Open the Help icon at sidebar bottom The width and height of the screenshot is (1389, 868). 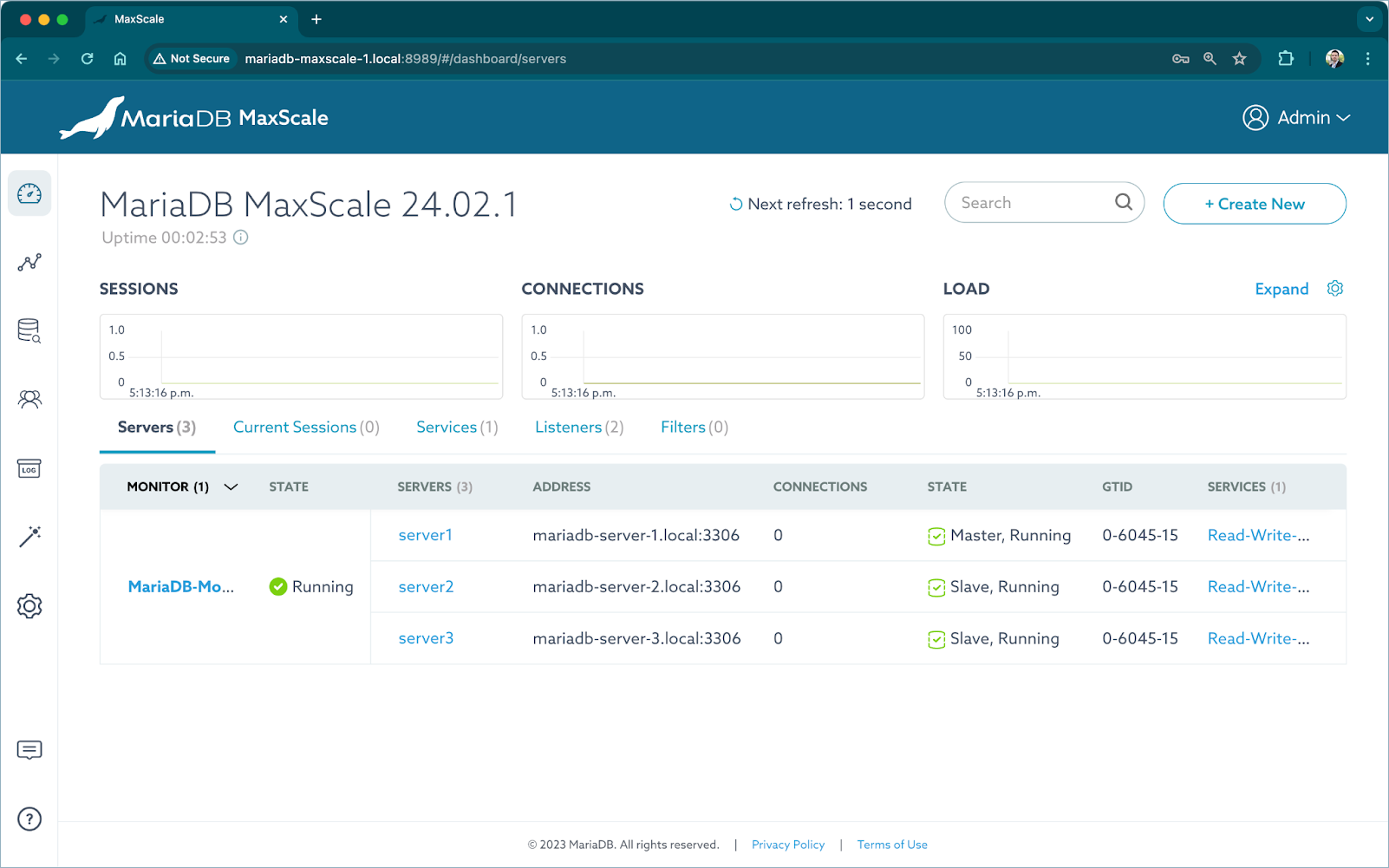[x=29, y=818]
